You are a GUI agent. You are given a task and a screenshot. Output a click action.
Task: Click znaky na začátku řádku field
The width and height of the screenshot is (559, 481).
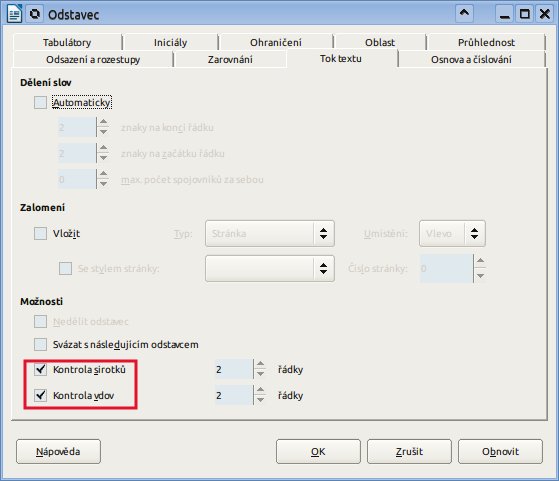click(x=77, y=153)
